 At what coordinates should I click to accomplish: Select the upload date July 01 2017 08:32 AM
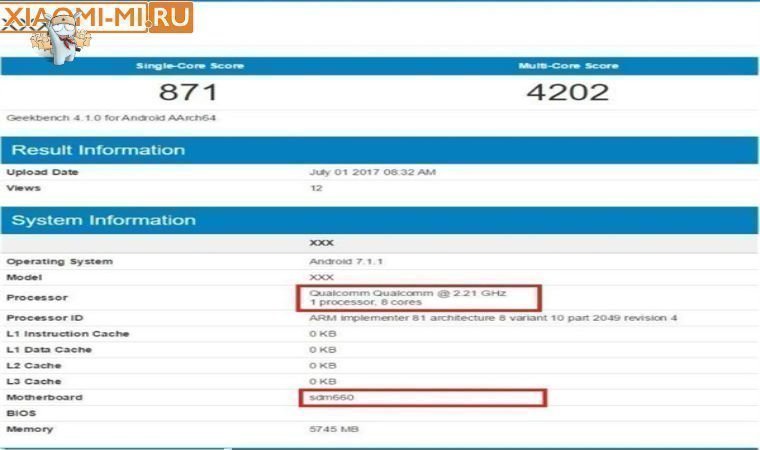[x=372, y=172]
